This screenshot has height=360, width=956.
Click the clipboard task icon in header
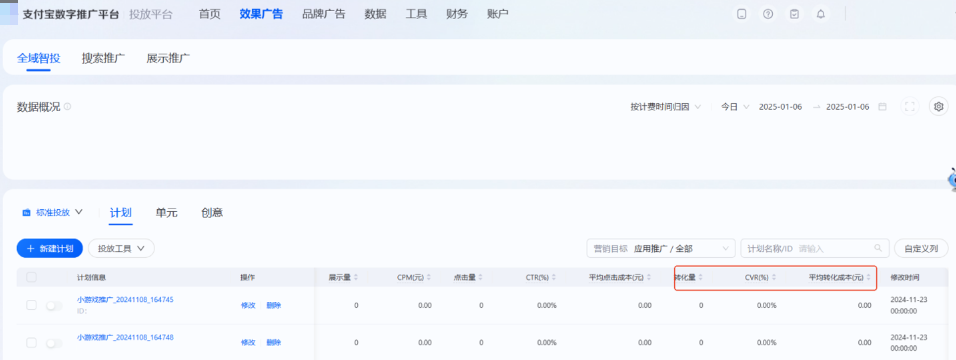(794, 14)
